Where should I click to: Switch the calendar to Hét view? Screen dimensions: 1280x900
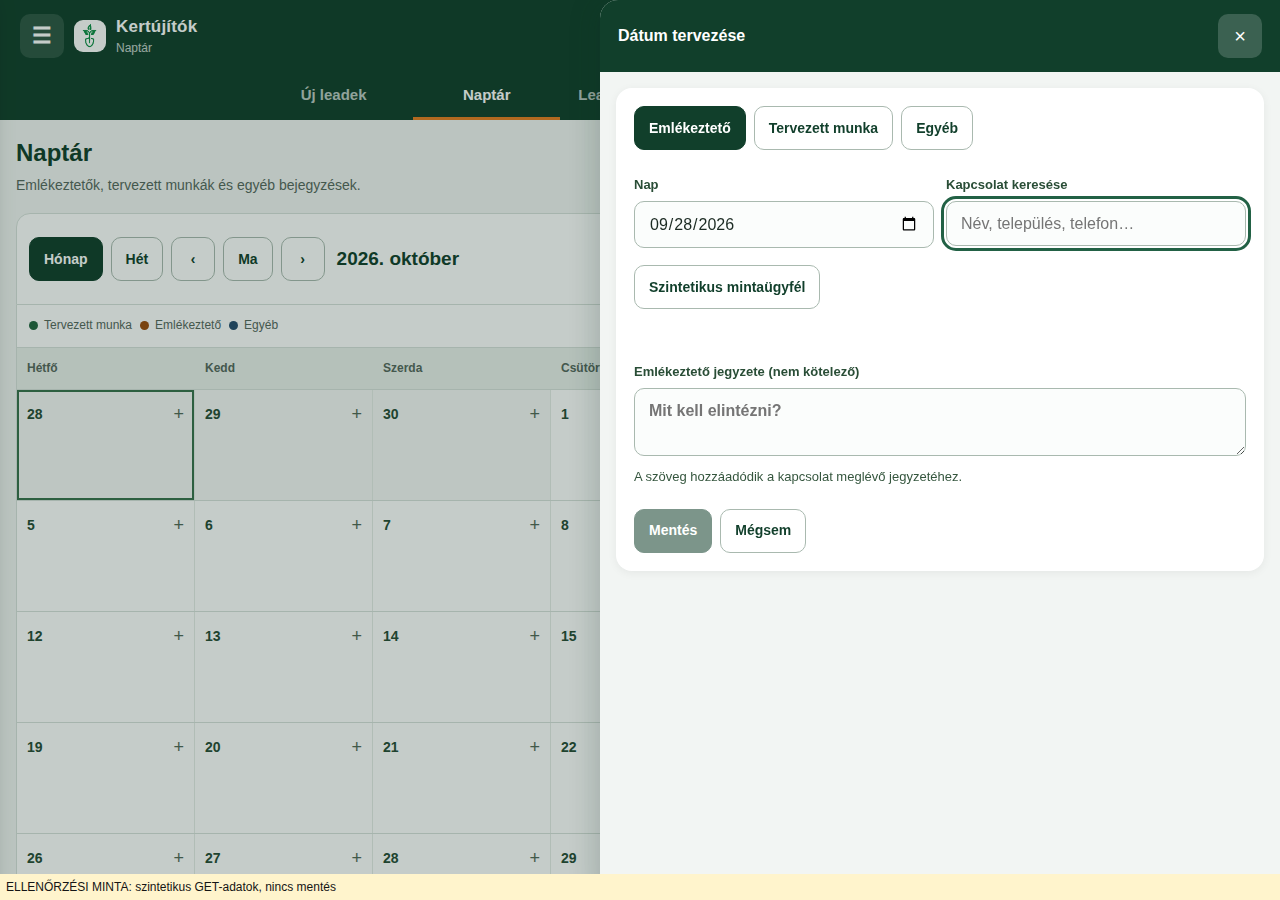pyautogui.click(x=137, y=259)
